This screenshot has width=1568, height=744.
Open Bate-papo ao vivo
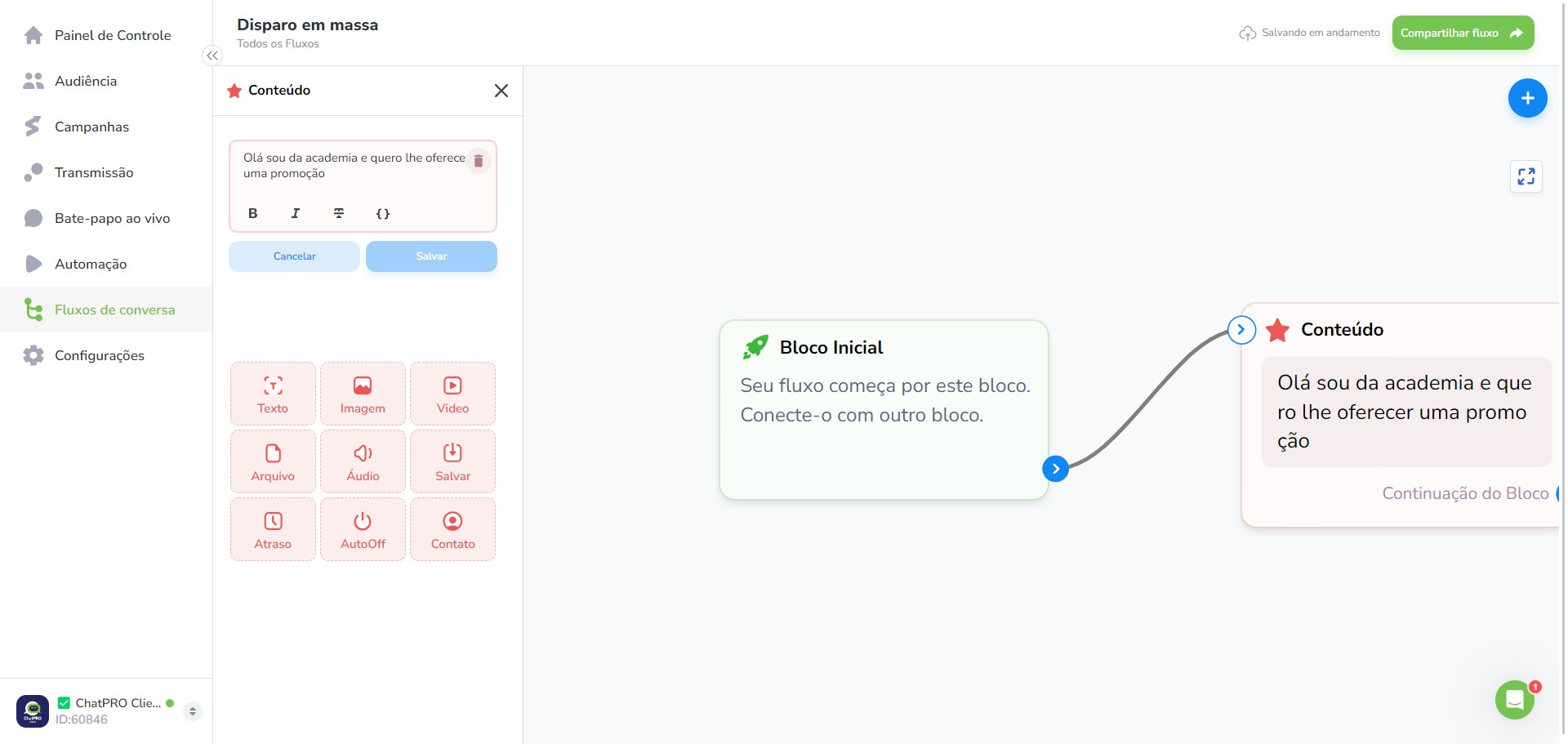click(106, 218)
